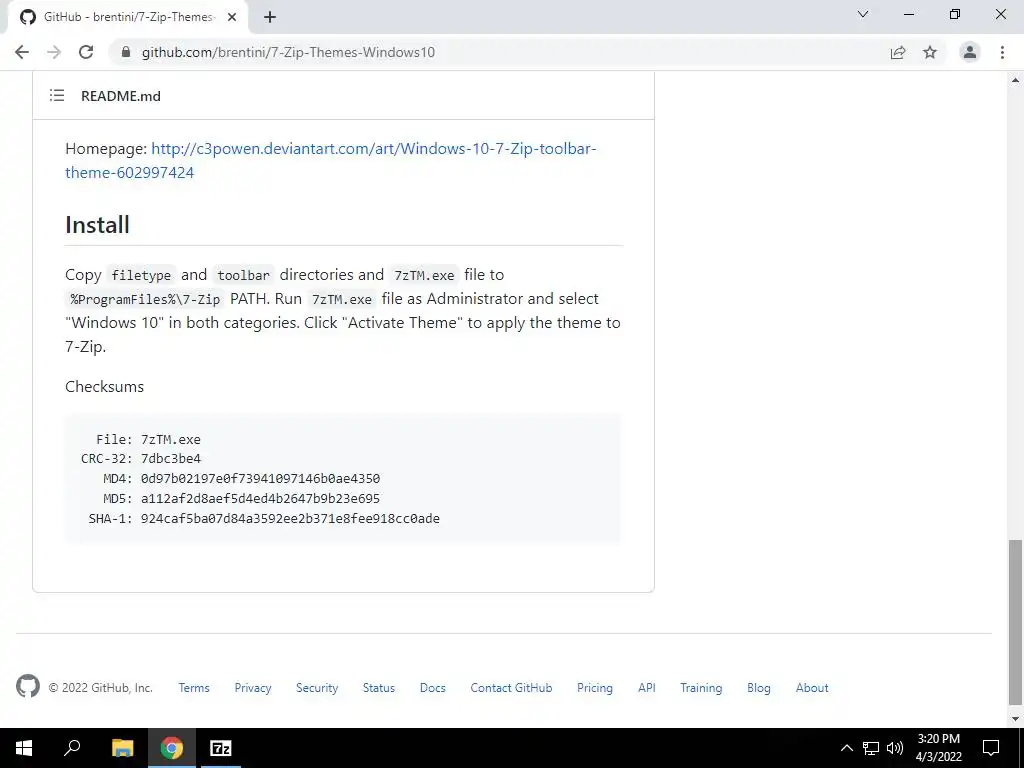
Task: Click the SHA-1 checksum value
Action: click(x=291, y=519)
